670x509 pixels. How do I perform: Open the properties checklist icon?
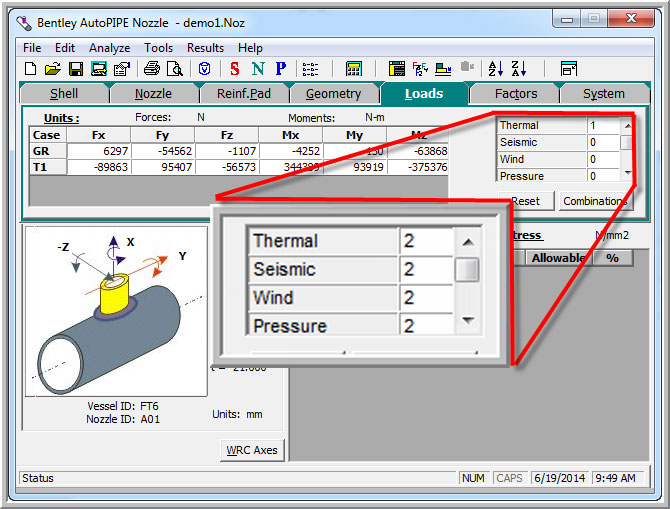122,68
